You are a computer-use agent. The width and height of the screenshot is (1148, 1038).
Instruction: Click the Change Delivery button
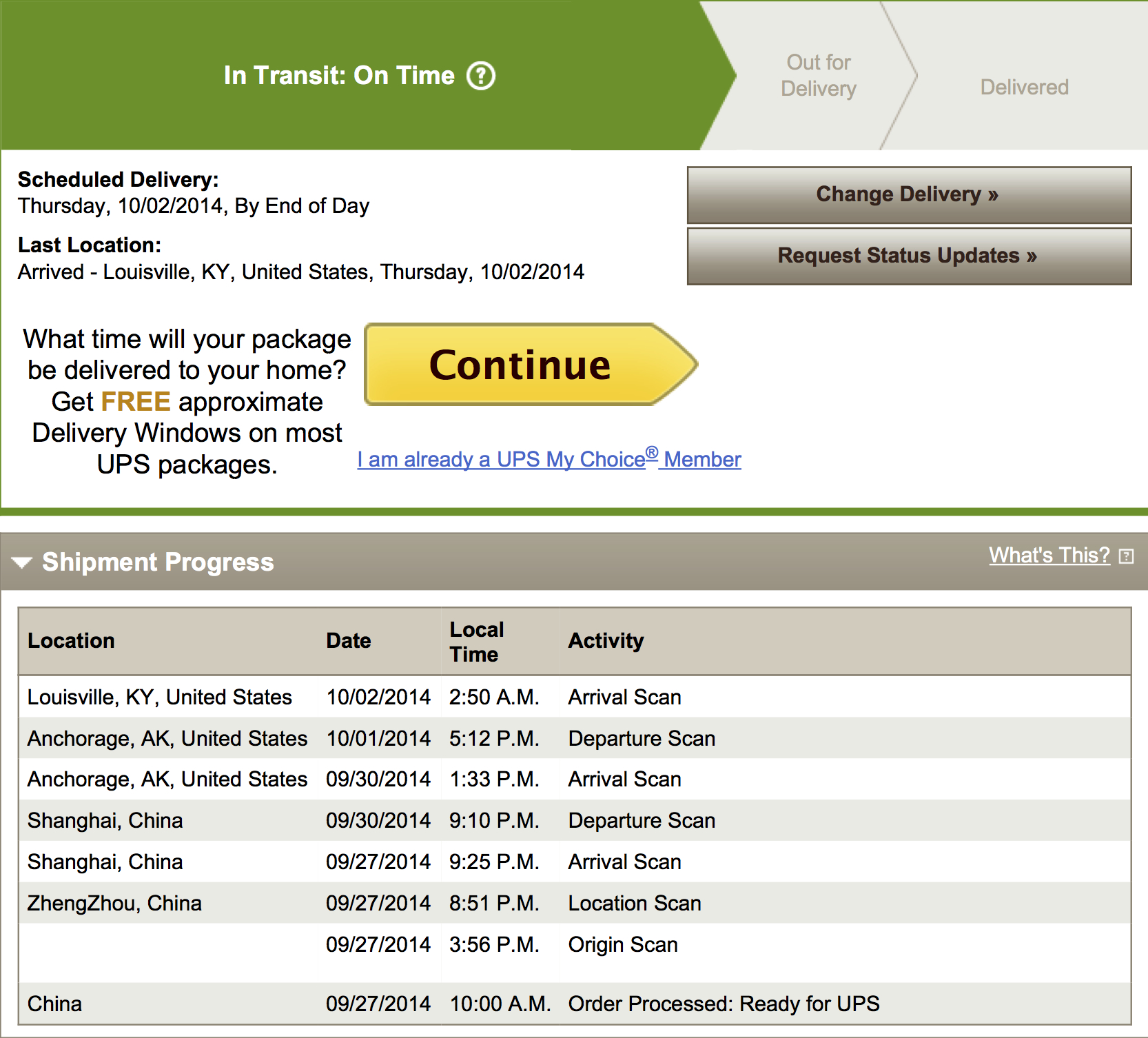tap(909, 194)
